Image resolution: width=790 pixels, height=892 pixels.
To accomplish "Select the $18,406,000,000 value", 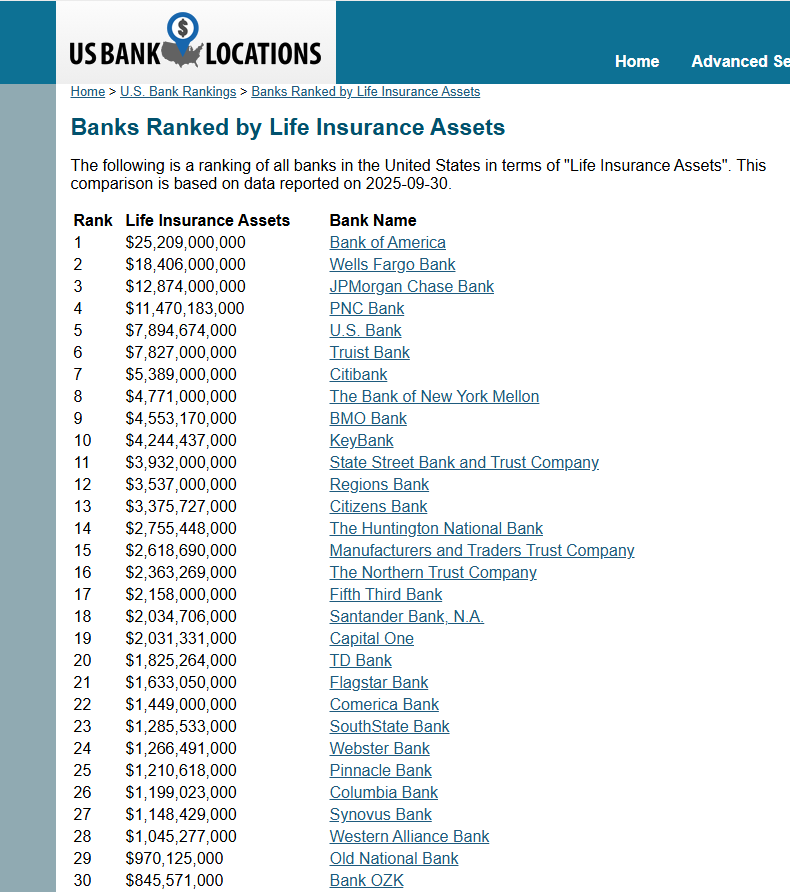I will (x=185, y=265).
